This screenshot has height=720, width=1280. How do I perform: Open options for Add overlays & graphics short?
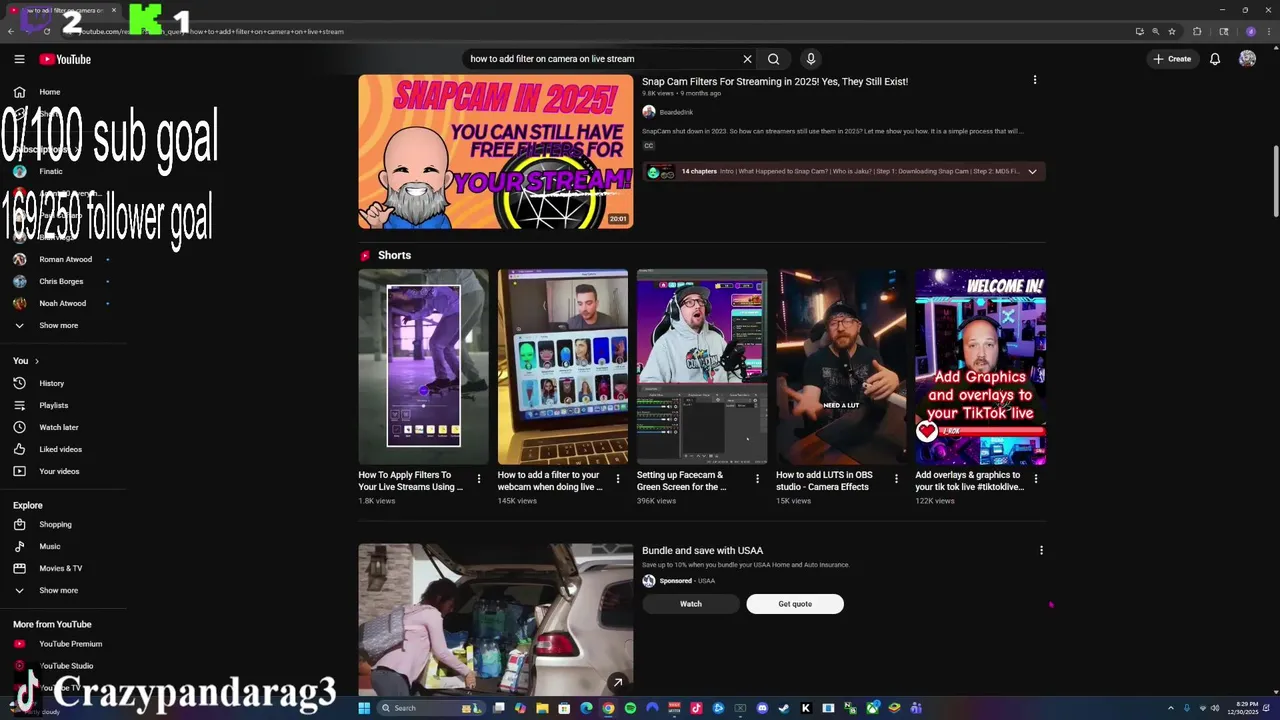pyautogui.click(x=1036, y=479)
